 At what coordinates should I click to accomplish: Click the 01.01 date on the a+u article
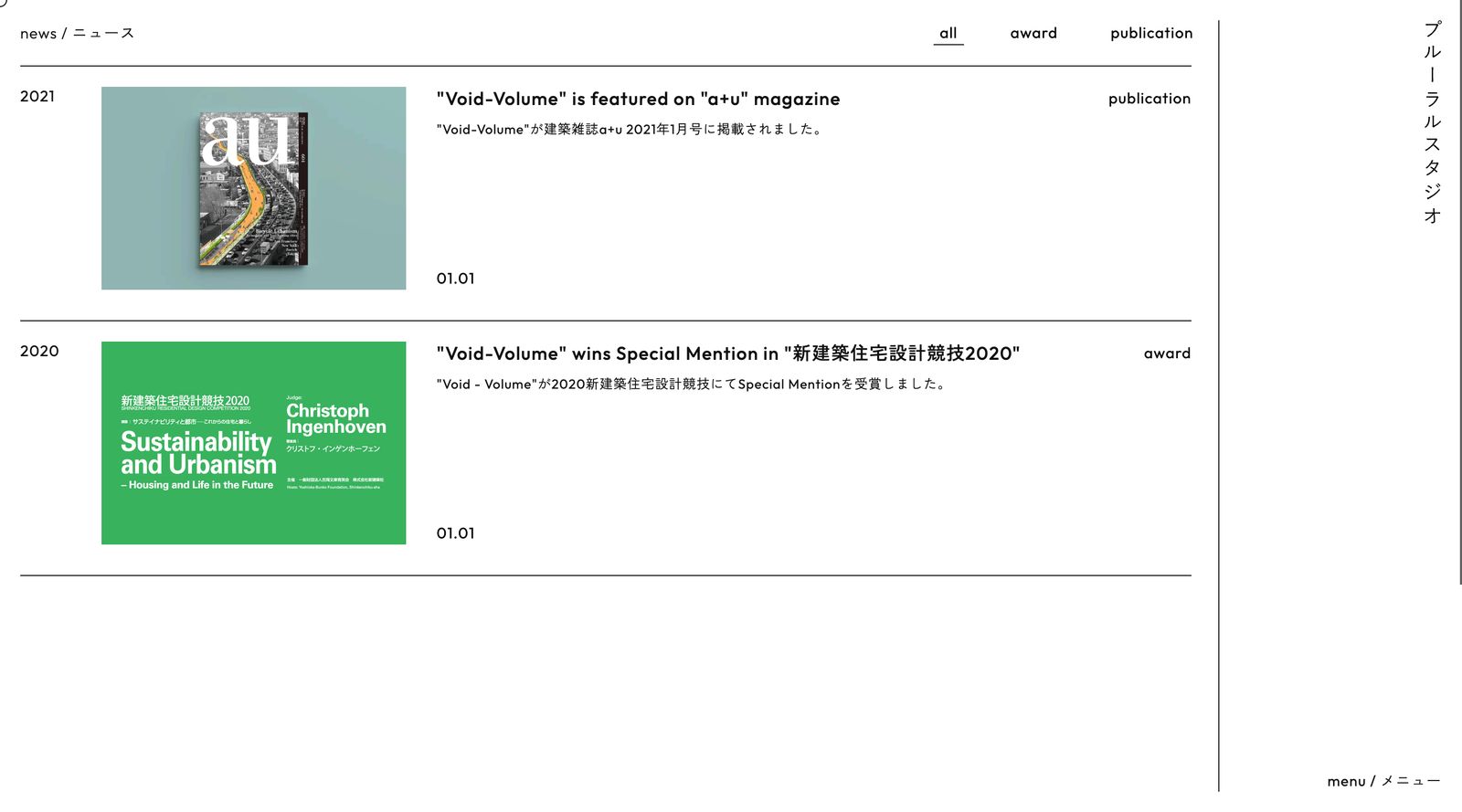[x=455, y=279]
